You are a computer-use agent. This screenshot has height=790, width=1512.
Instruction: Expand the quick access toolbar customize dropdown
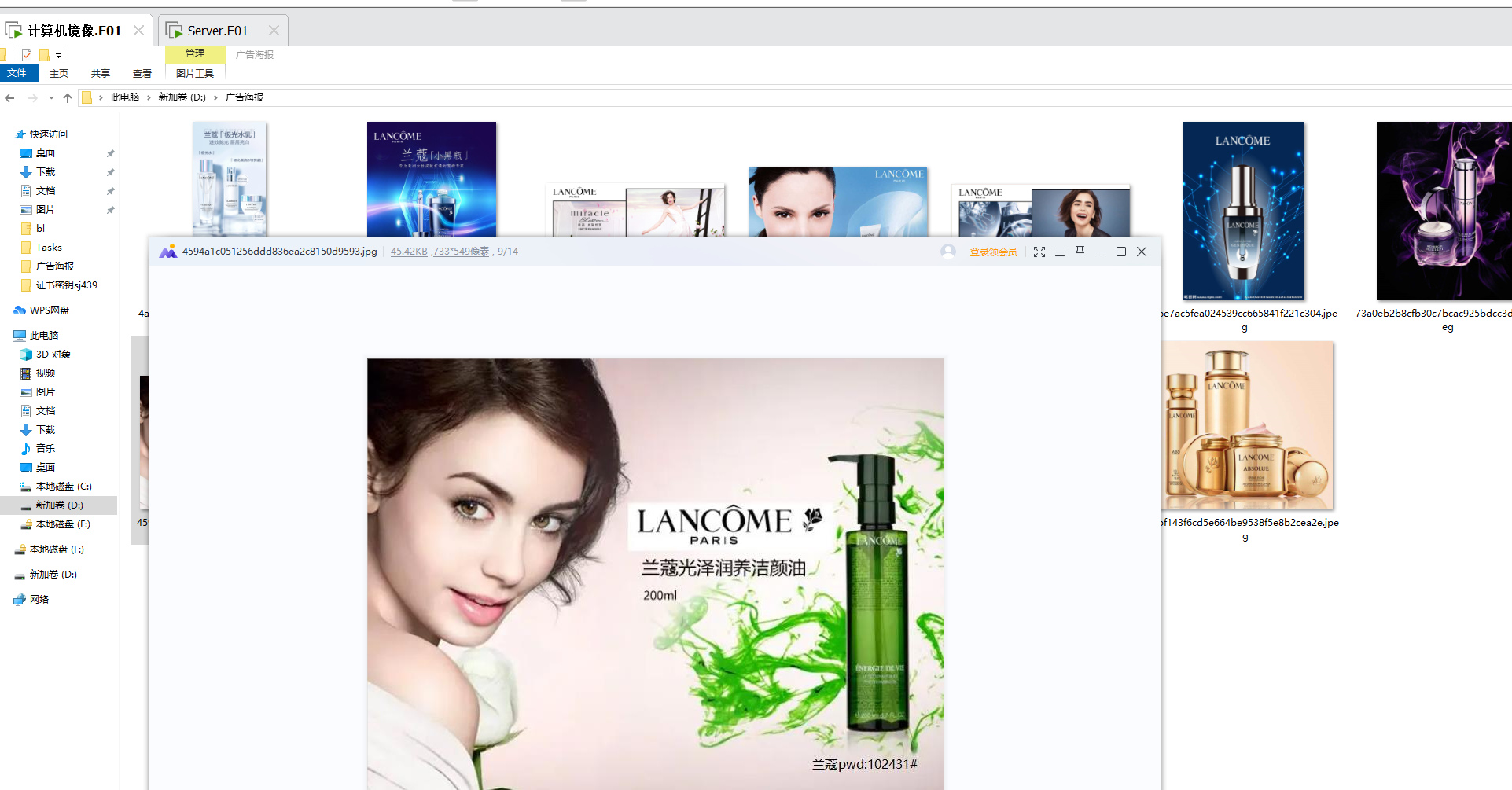(58, 56)
